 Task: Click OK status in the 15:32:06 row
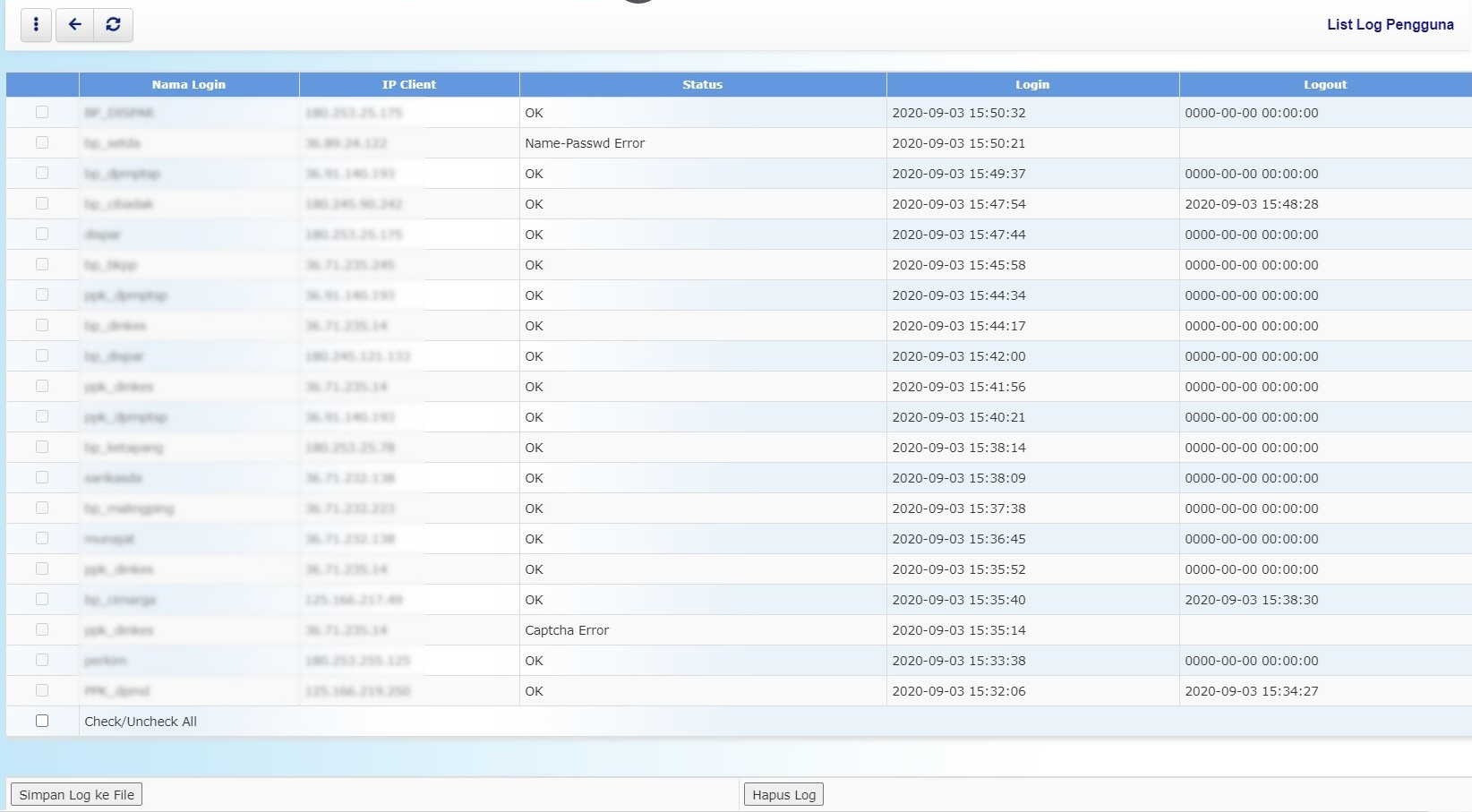click(x=534, y=691)
